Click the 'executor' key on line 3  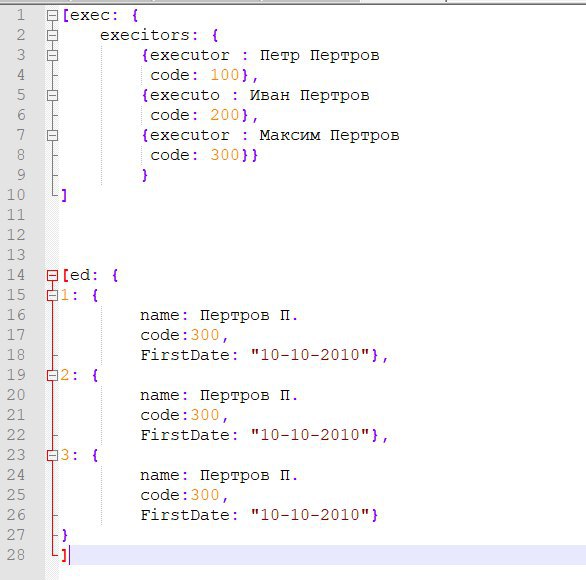[189, 55]
